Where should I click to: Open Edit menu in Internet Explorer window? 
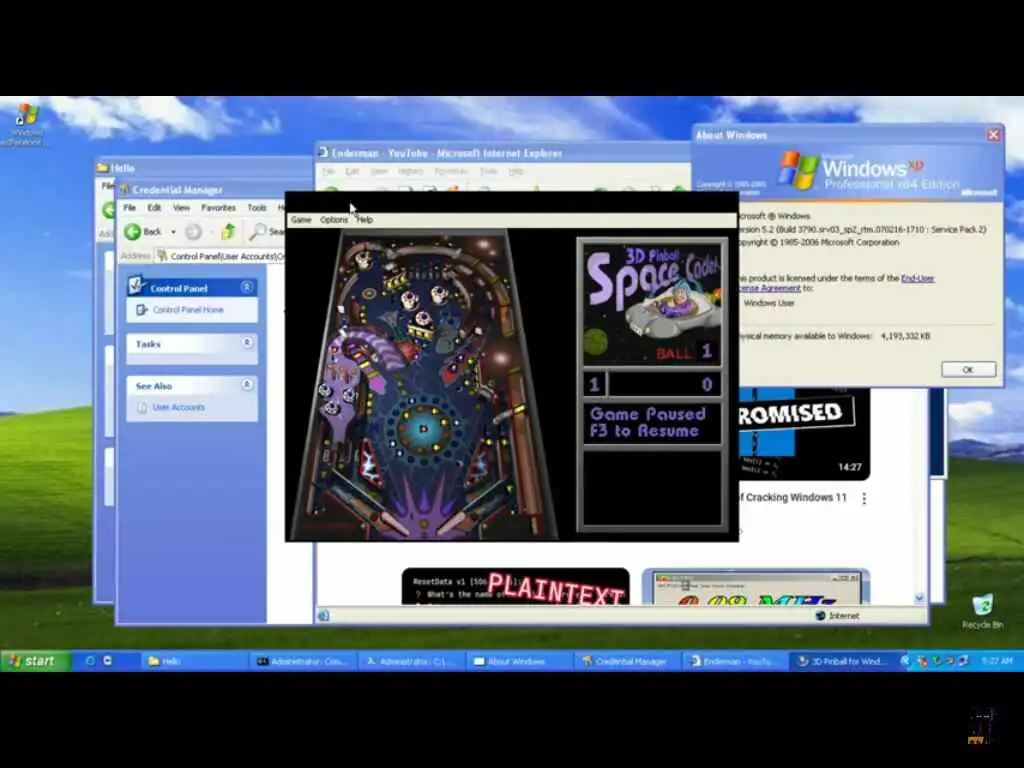point(352,171)
